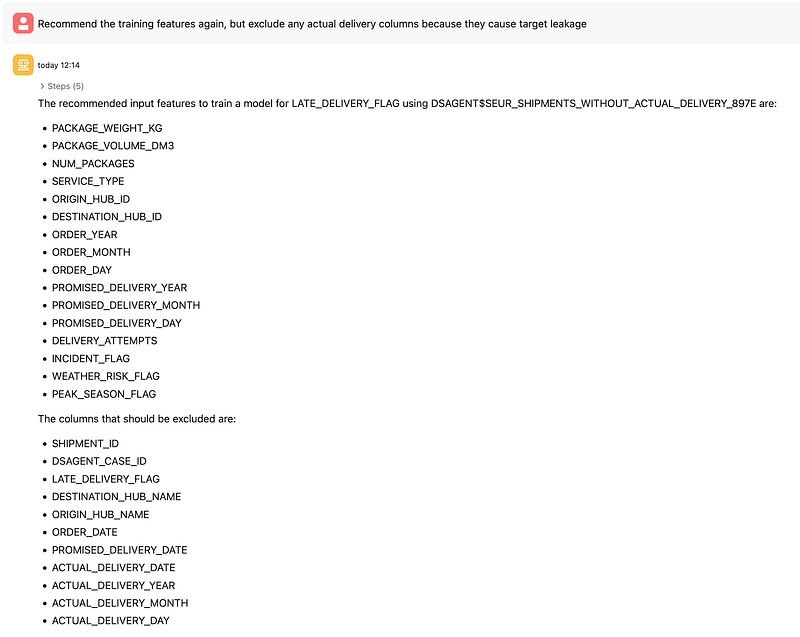Image resolution: width=800 pixels, height=637 pixels.
Task: Click the chevron beside Steps (5)
Action: 42,86
